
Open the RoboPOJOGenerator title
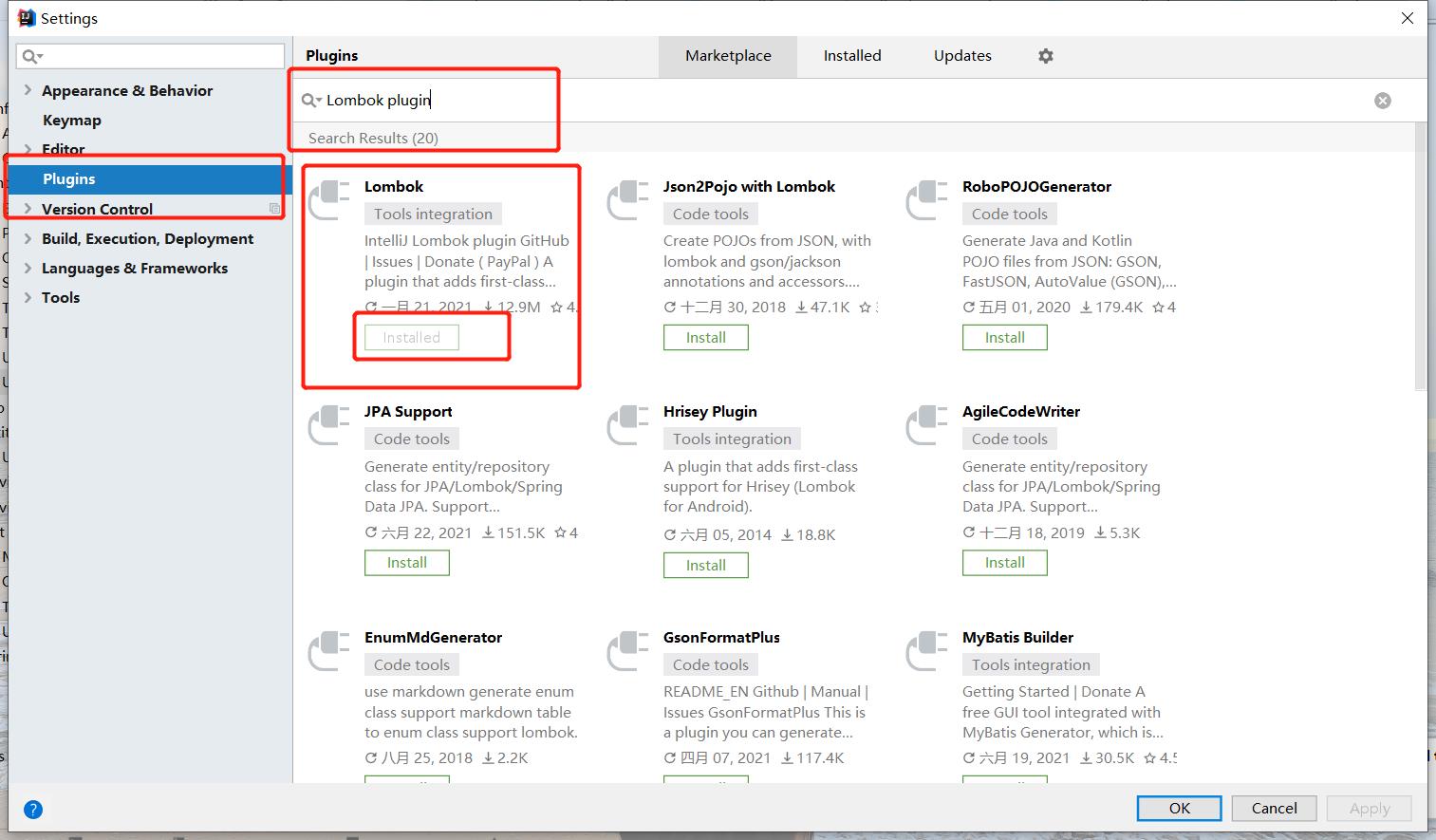click(1036, 186)
